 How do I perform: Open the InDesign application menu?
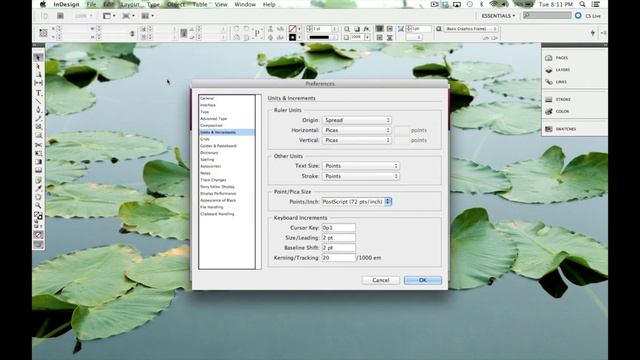coord(66,4)
